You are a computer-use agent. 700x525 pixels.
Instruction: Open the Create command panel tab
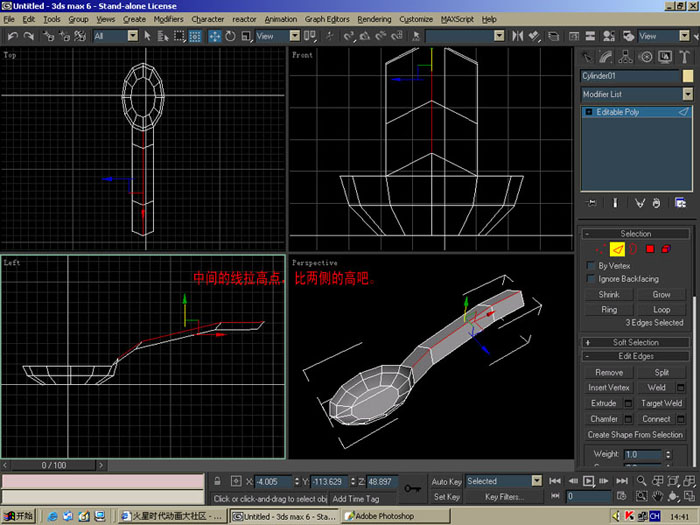(587, 57)
